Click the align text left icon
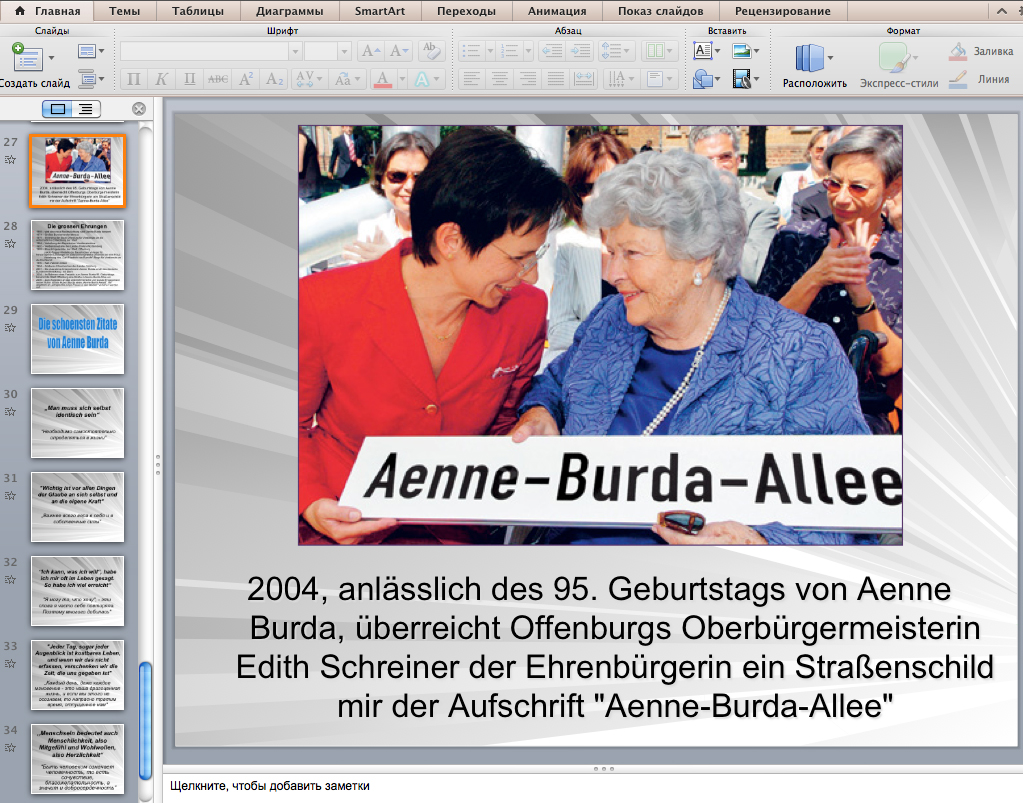The height and width of the screenshot is (803, 1023). pyautogui.click(x=471, y=79)
